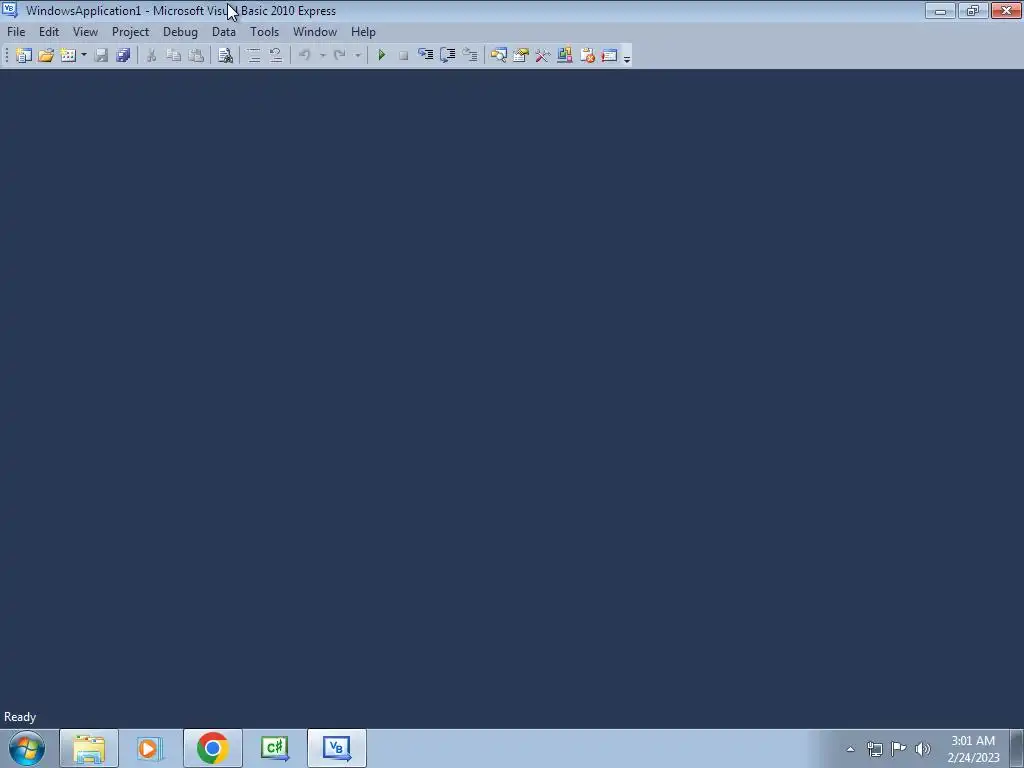
Task: Open the View menu
Action: coord(85,31)
